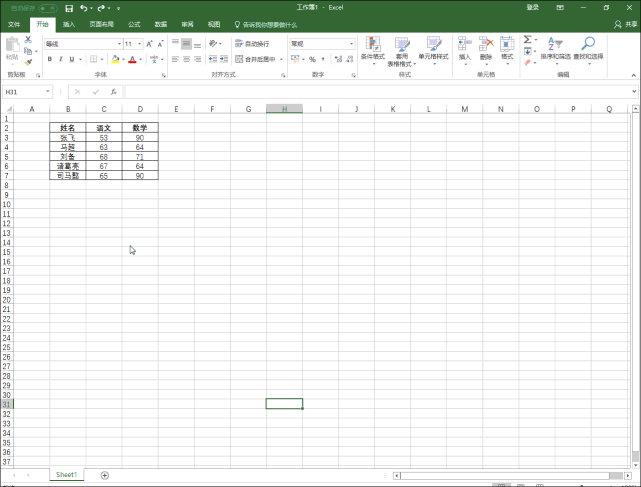This screenshot has height=487, width=641.
Task: Click the Decrease Decimal icon
Action: pos(350,59)
